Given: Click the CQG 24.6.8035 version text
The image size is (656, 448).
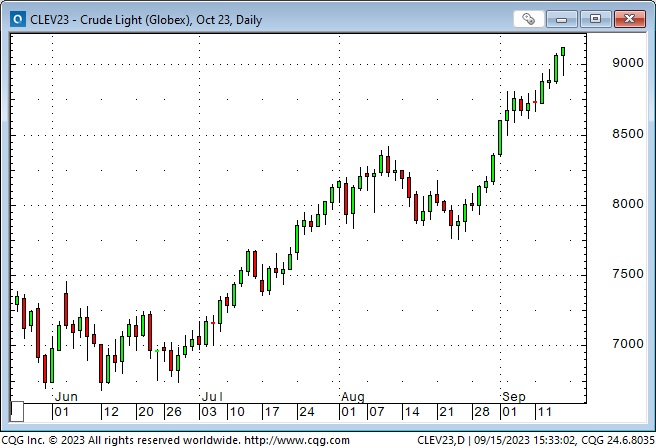Looking at the screenshot, I should pos(618,440).
